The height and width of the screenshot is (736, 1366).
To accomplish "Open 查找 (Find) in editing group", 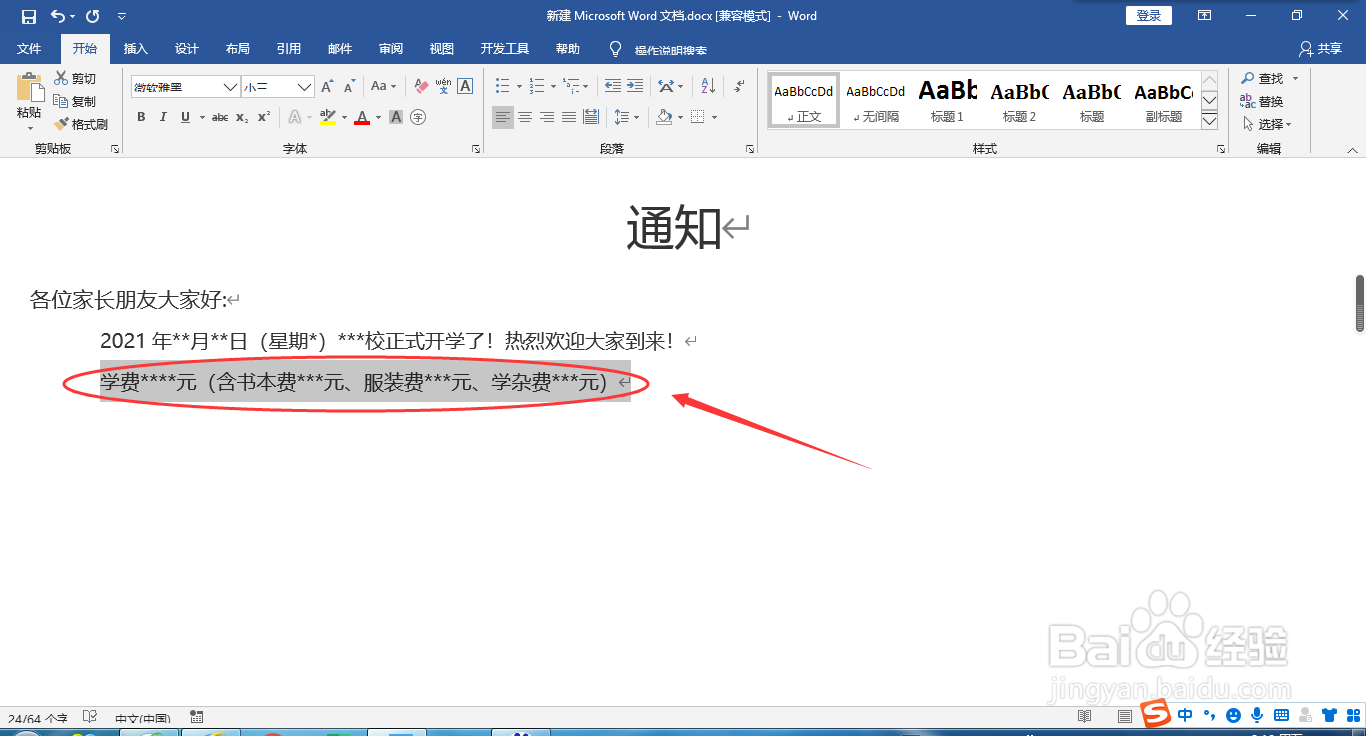I will click(1263, 78).
